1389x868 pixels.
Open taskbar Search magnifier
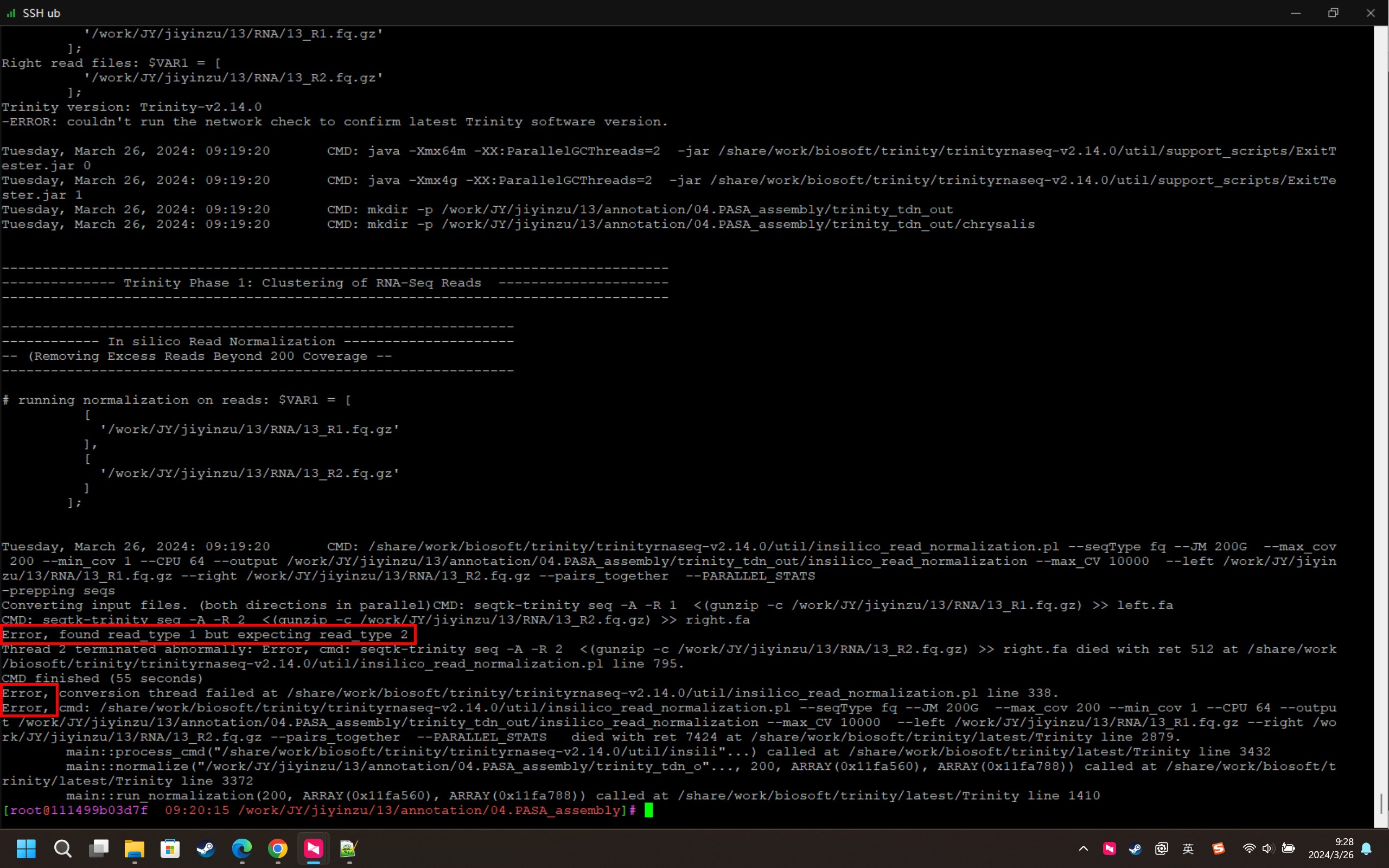click(62, 848)
